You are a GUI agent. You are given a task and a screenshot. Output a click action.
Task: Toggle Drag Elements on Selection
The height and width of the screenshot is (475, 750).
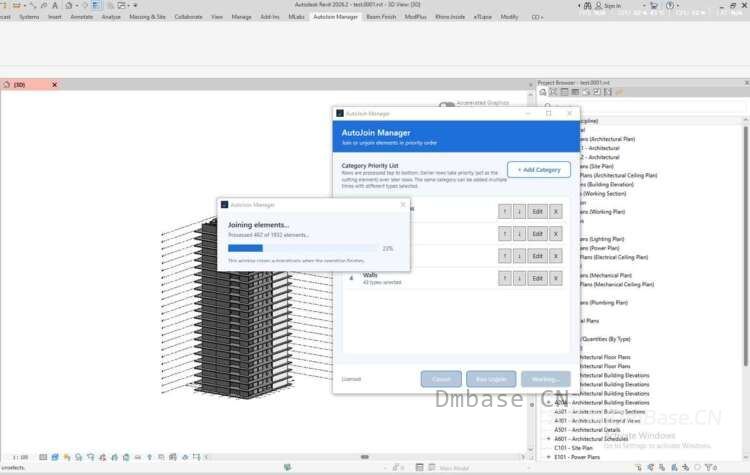click(x=686, y=467)
